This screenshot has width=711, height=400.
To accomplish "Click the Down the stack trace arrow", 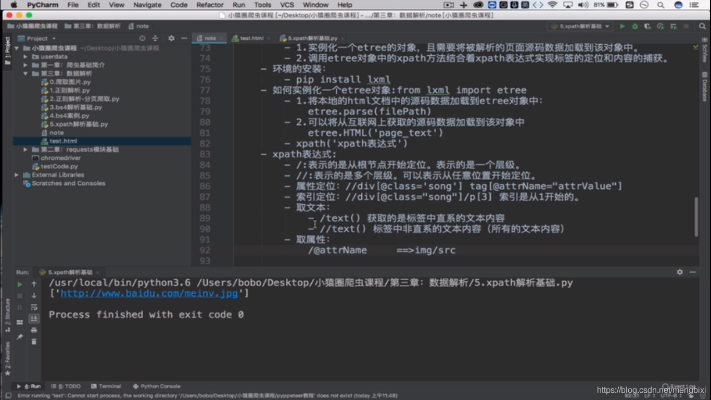I will [x=34, y=296].
